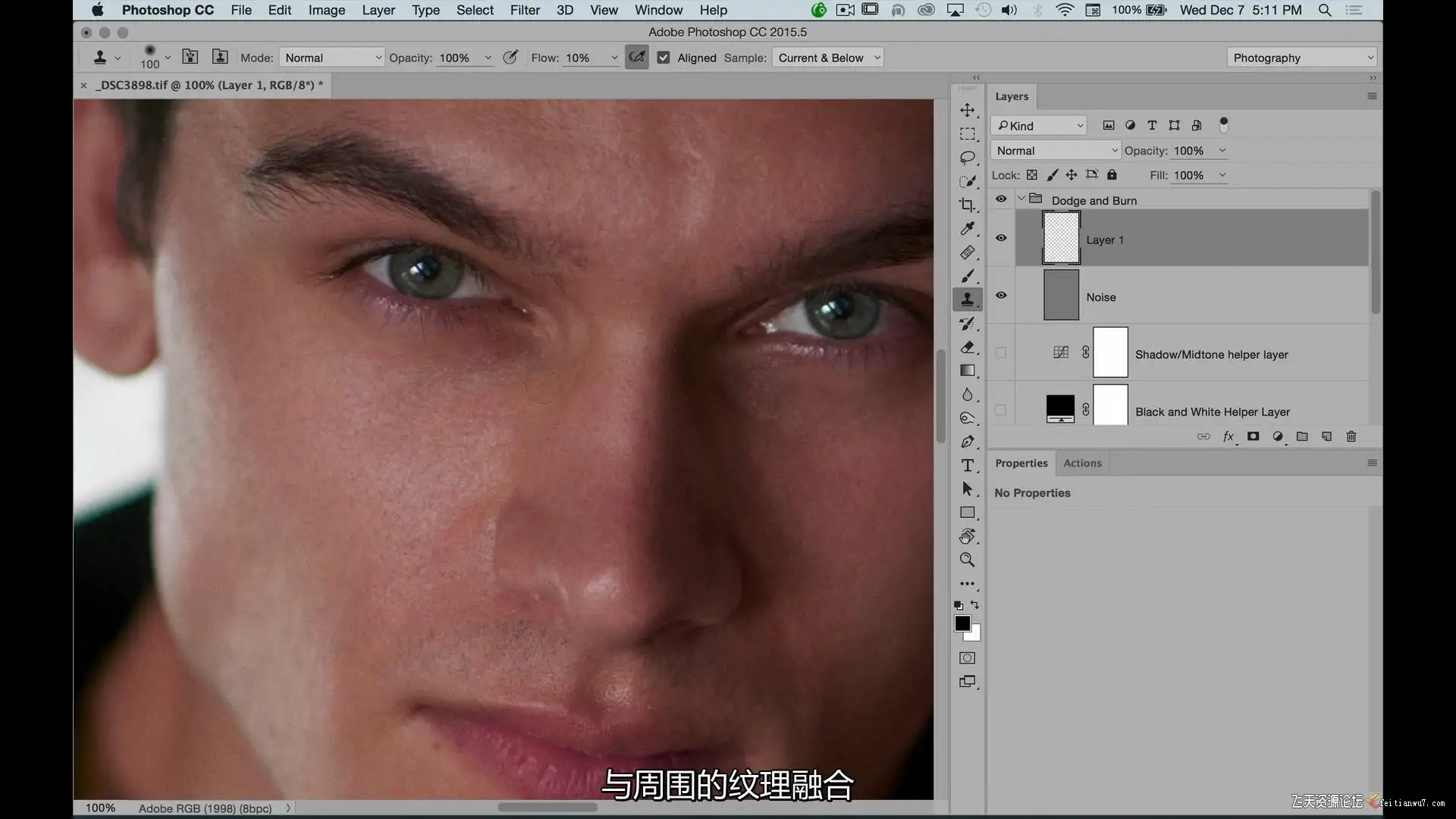Open the Photography workspace dropdown
The width and height of the screenshot is (1456, 819).
coord(1301,58)
